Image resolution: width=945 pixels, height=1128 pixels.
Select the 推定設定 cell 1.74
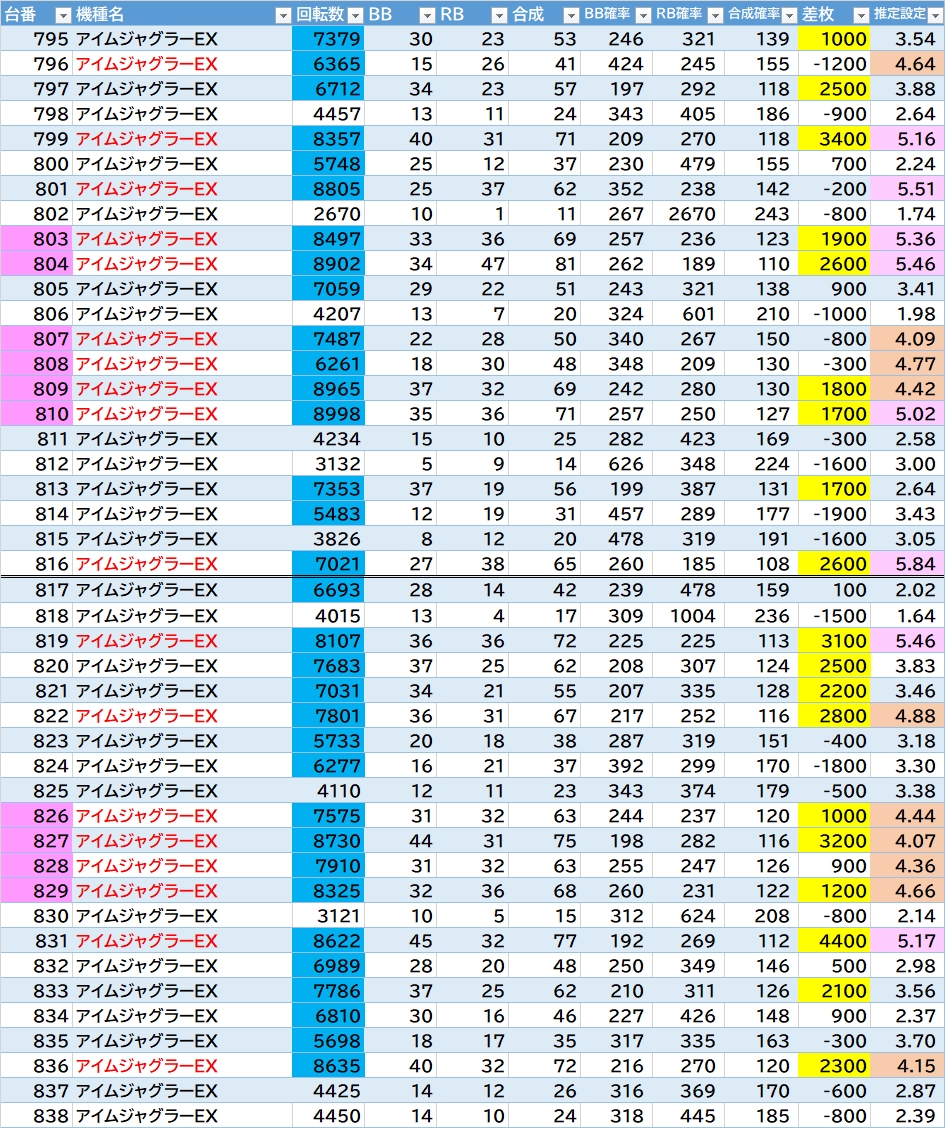pyautogui.click(x=907, y=214)
